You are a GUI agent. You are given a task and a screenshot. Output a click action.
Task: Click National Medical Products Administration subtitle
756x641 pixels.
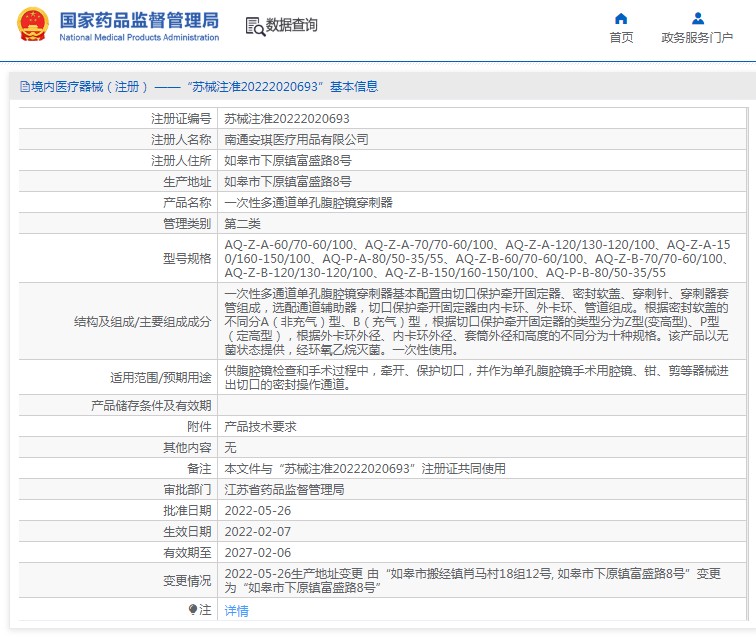coord(139,38)
